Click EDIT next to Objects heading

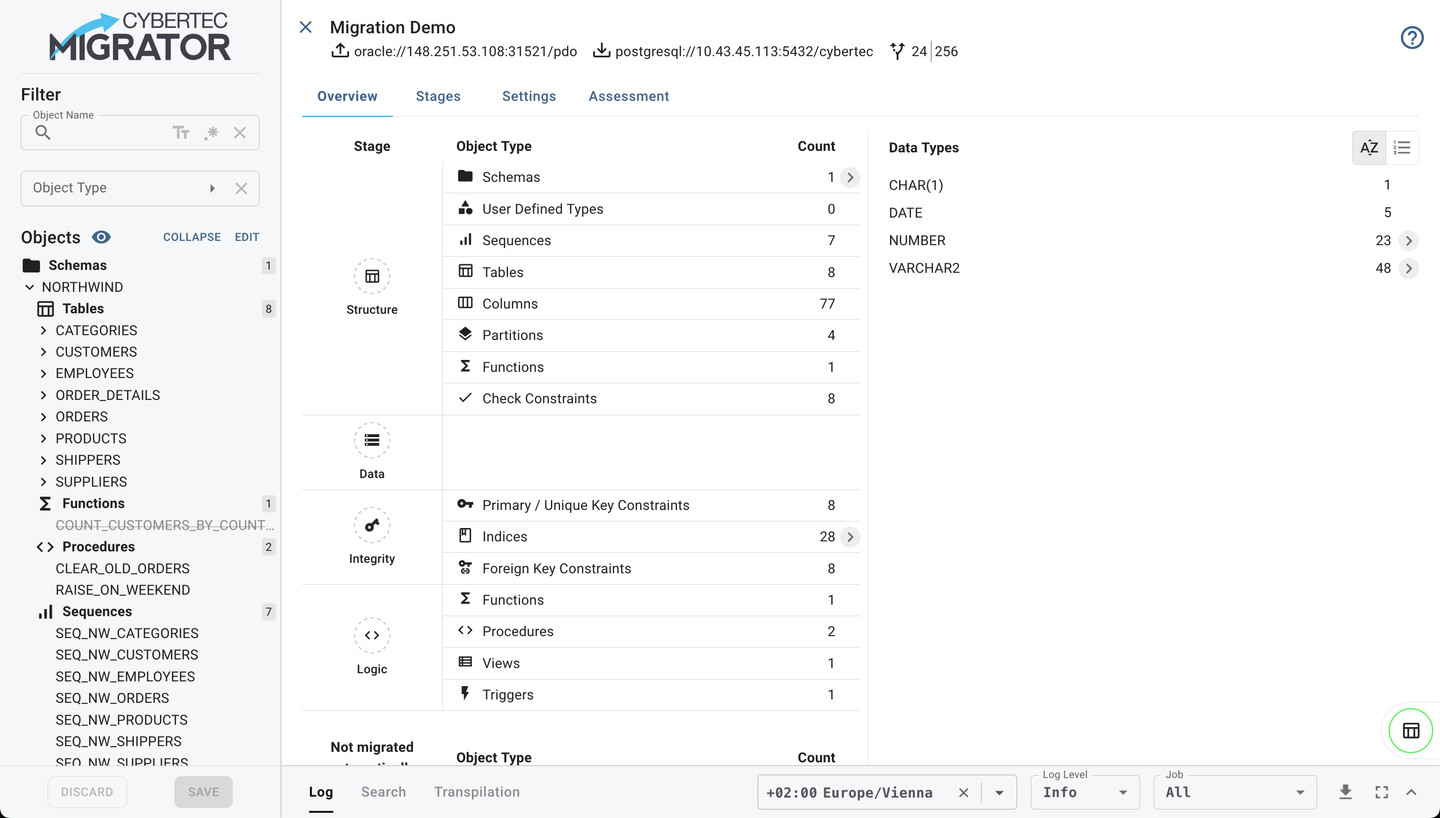point(247,237)
